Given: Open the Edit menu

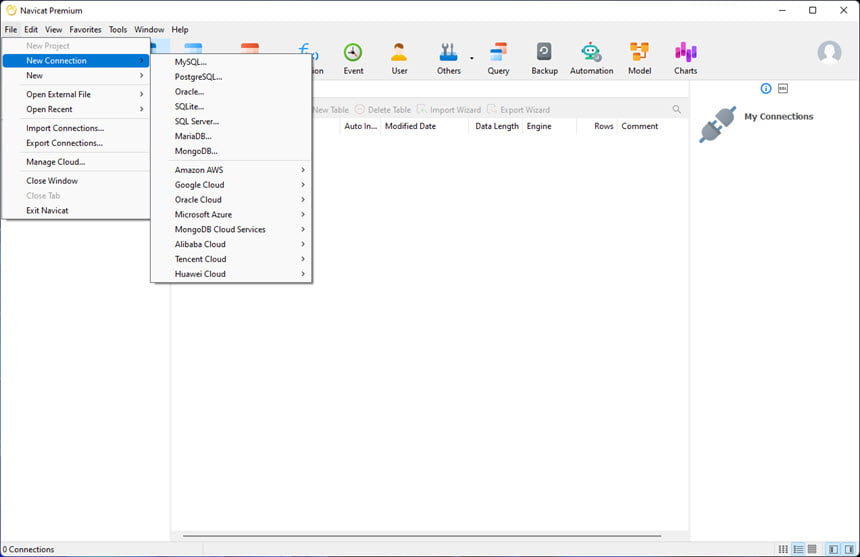Looking at the screenshot, I should click(31, 30).
